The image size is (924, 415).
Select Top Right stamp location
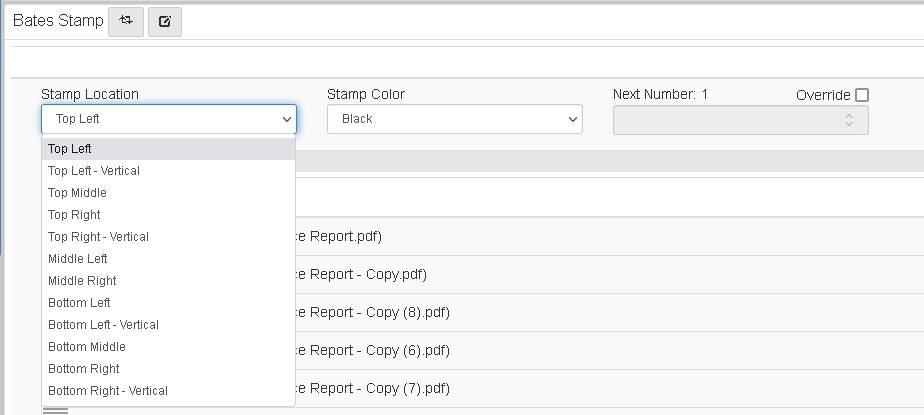point(74,215)
